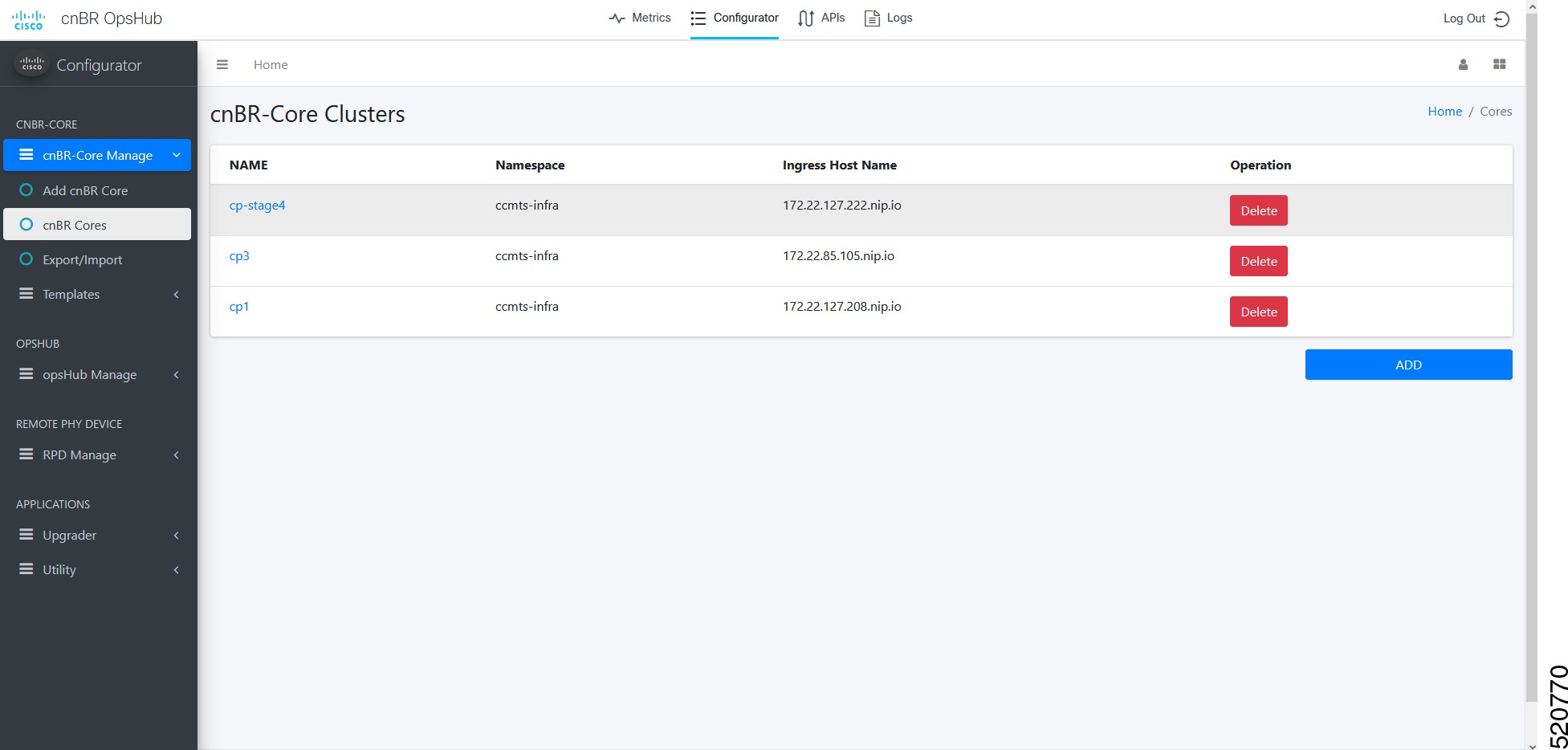Select the Export/Import option
1568x750 pixels.
82,259
